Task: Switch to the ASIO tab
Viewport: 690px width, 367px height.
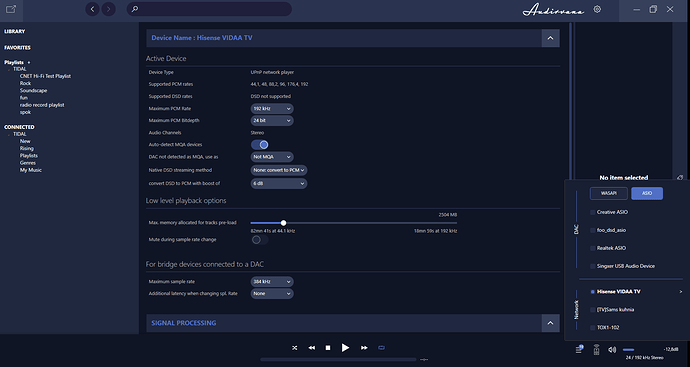Action: 647,193
